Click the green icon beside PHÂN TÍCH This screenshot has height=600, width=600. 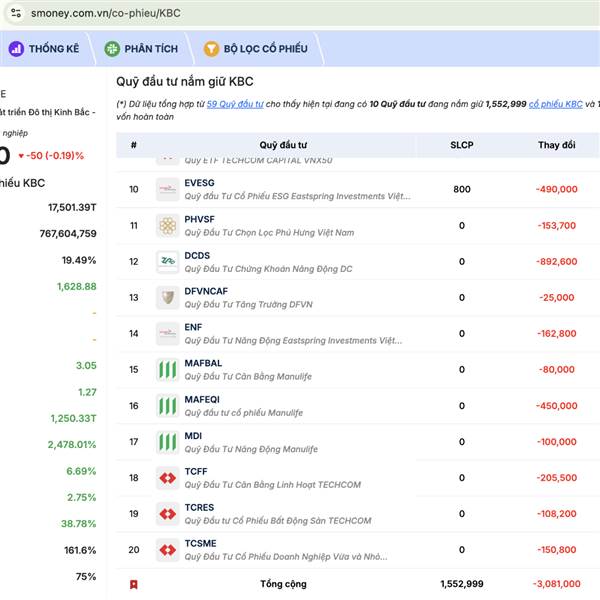tap(112, 49)
